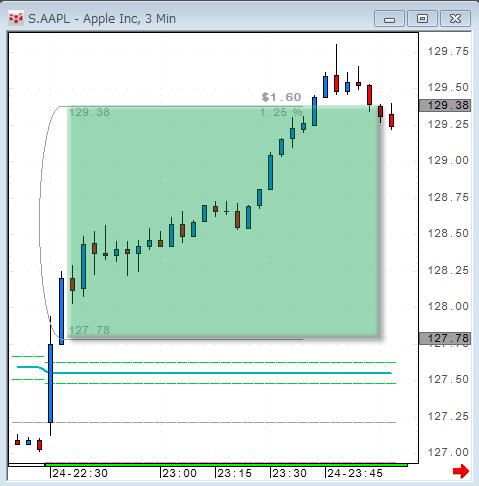
Task: Click the 127.25 price axis label
Action: click(x=448, y=416)
